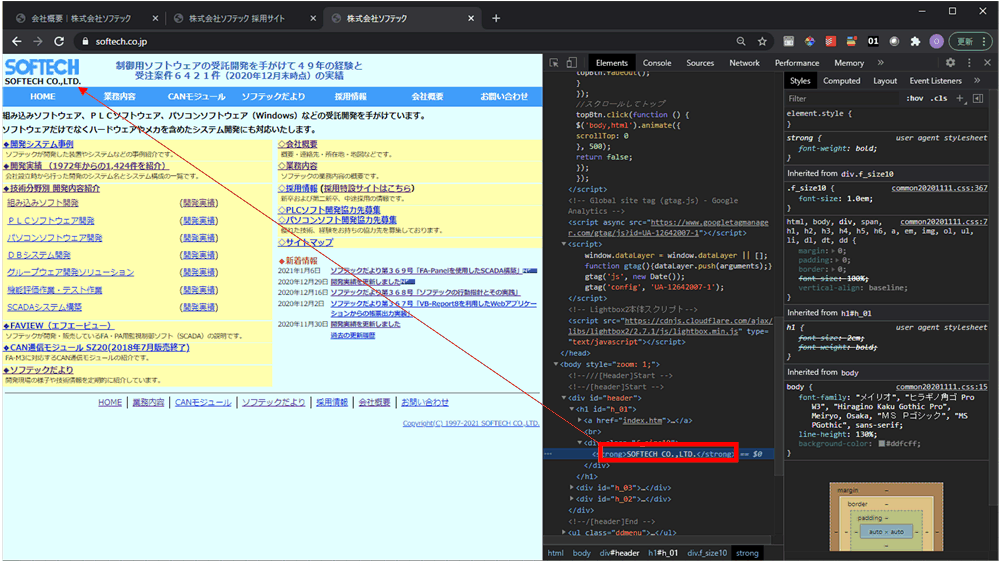Screen dimensions: 1002x562
Task: Click the 01 extension icon
Action: point(873,42)
